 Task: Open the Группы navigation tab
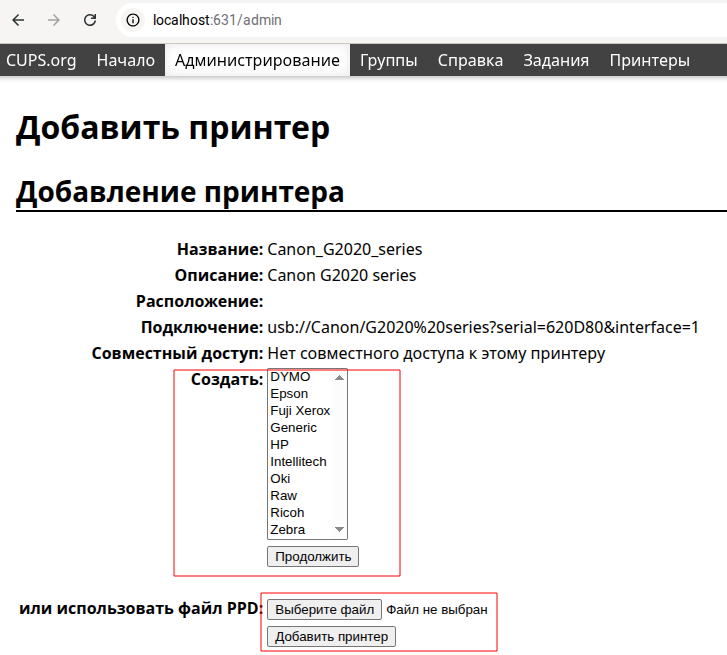coord(389,60)
